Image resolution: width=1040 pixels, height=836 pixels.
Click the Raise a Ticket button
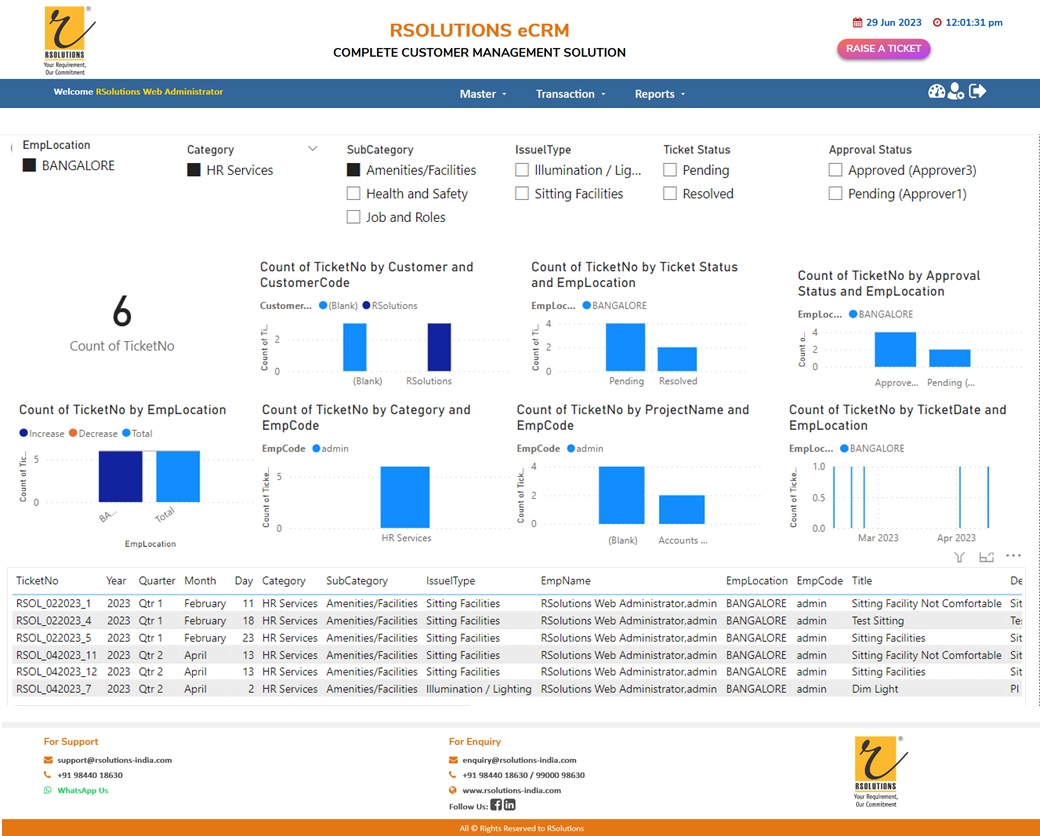(x=884, y=49)
